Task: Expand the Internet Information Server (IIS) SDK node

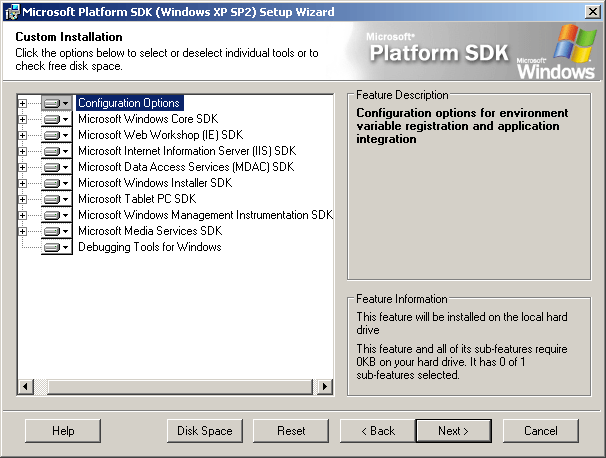Action: coord(22,152)
